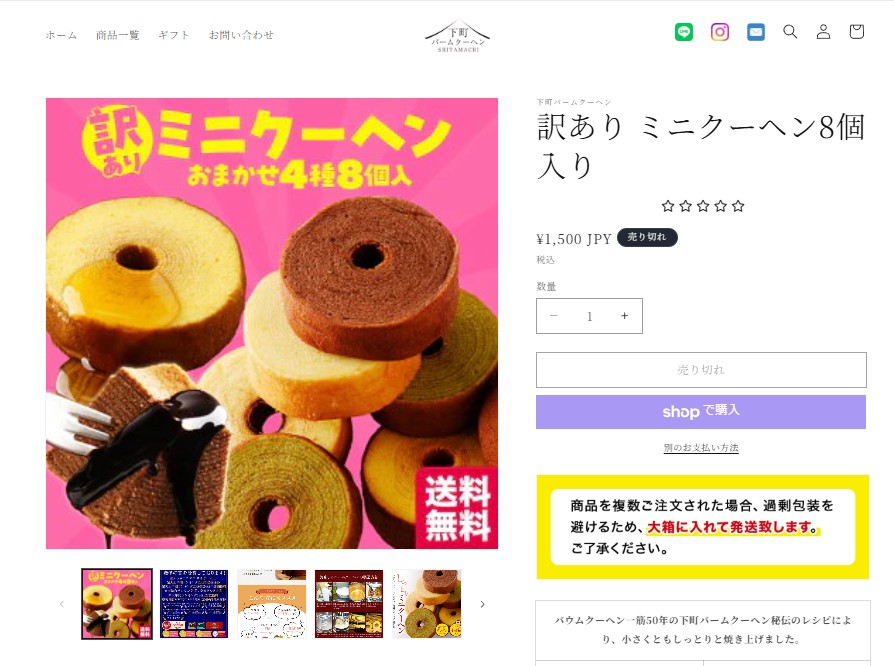Image resolution: width=894 pixels, height=666 pixels.
Task: Show next thumbnails with right arrow
Action: coord(482,604)
